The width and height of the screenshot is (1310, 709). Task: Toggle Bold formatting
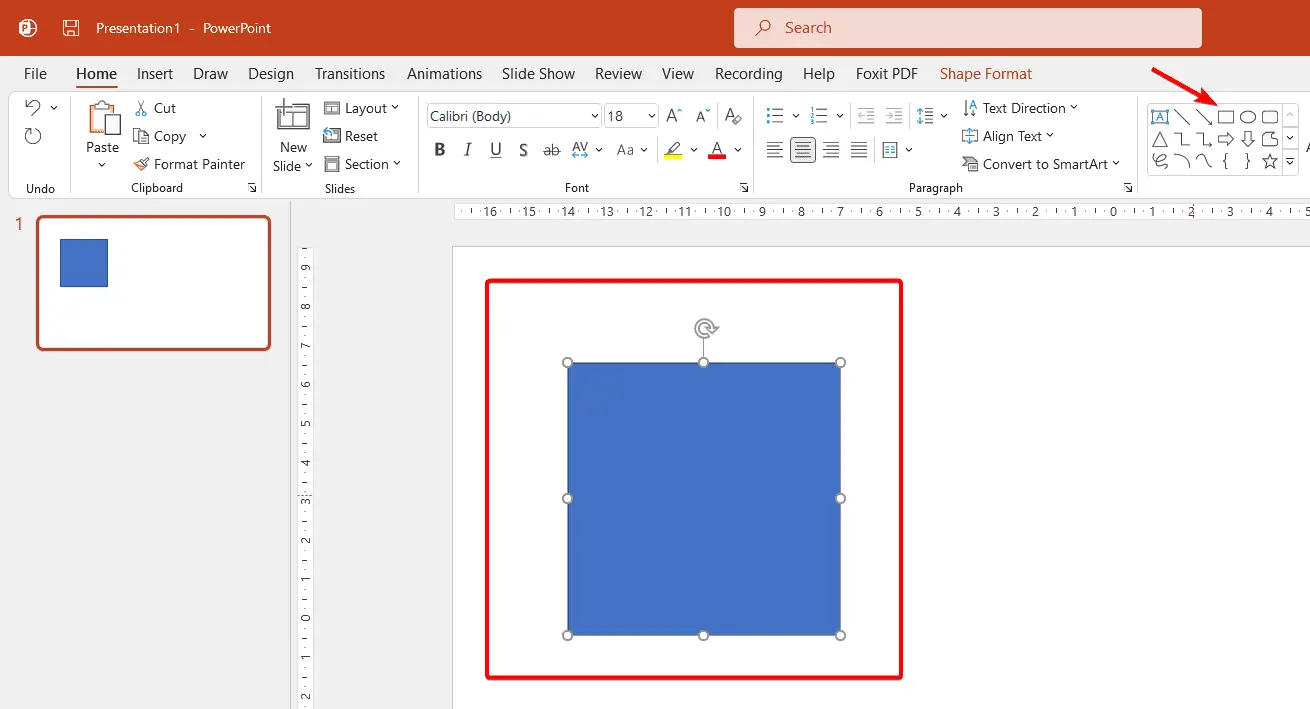click(x=440, y=150)
